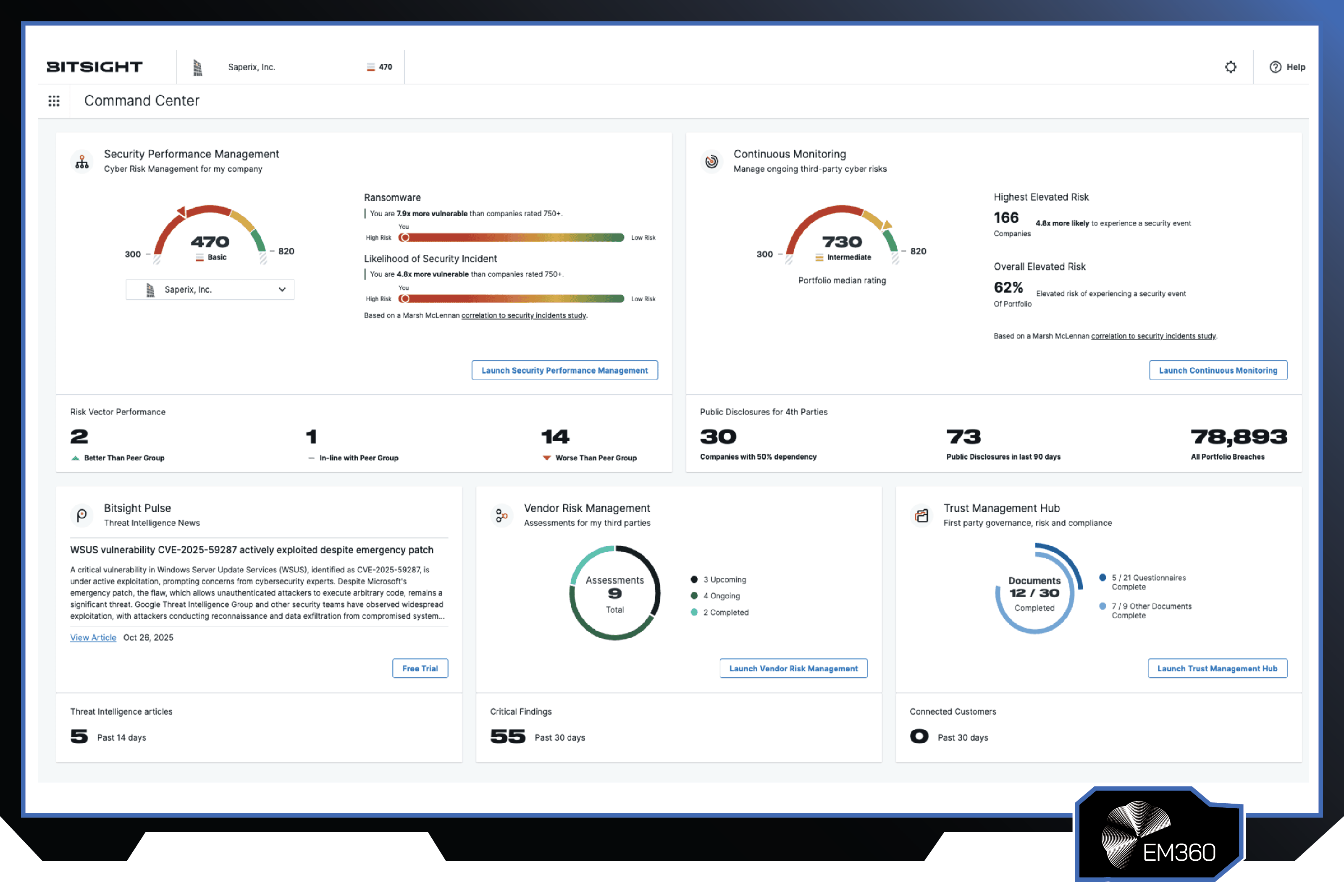The width and height of the screenshot is (1344, 896).
Task: Click the Ransomware risk slider marker
Action: pyautogui.click(x=404, y=237)
